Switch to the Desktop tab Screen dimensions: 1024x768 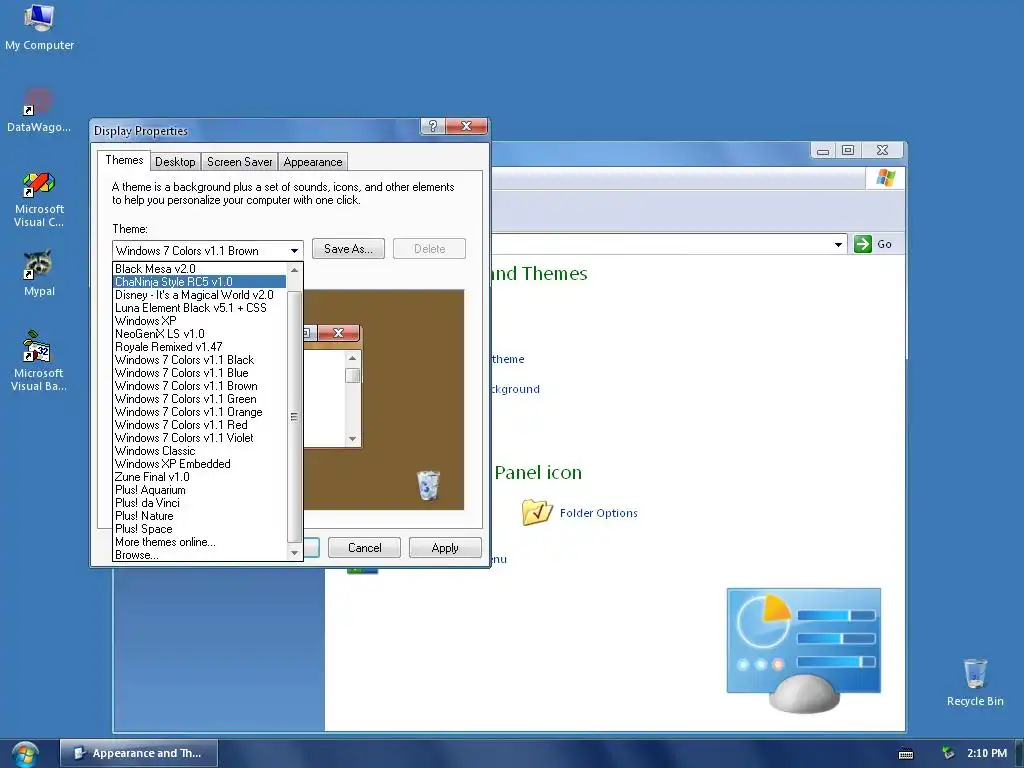click(x=175, y=161)
